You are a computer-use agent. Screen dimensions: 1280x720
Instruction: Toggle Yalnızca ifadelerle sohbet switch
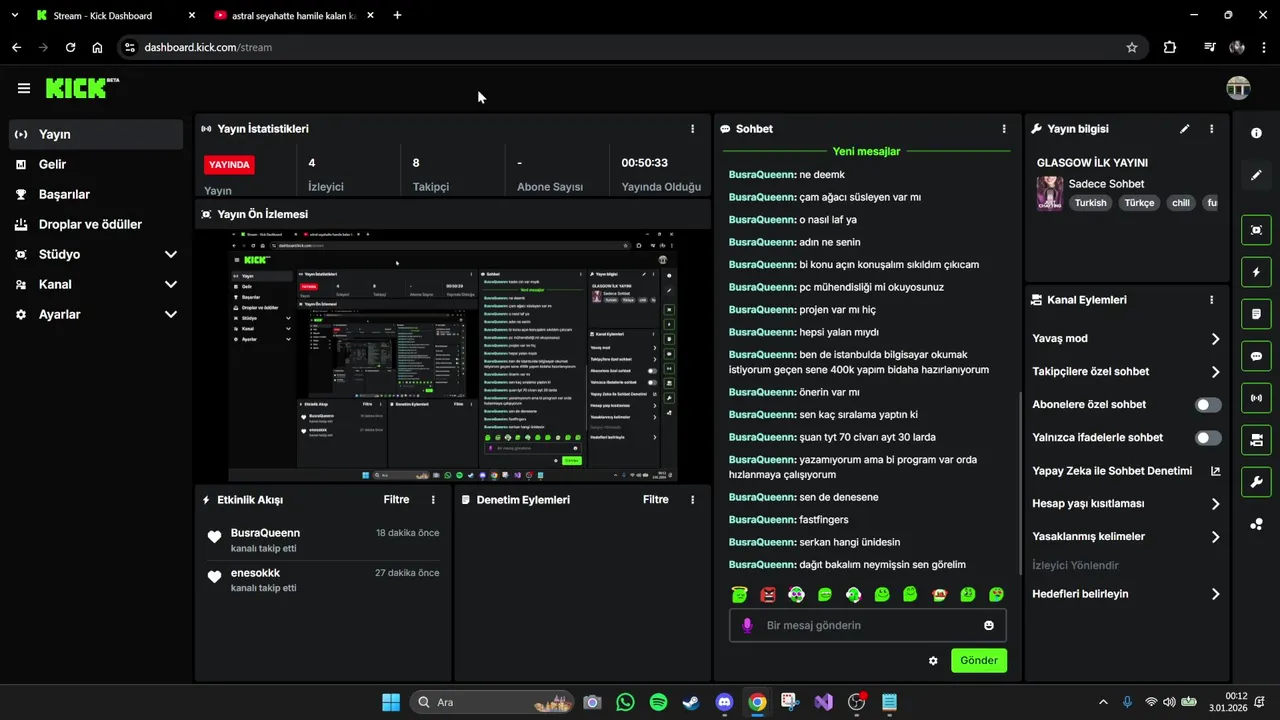[x=1208, y=438]
